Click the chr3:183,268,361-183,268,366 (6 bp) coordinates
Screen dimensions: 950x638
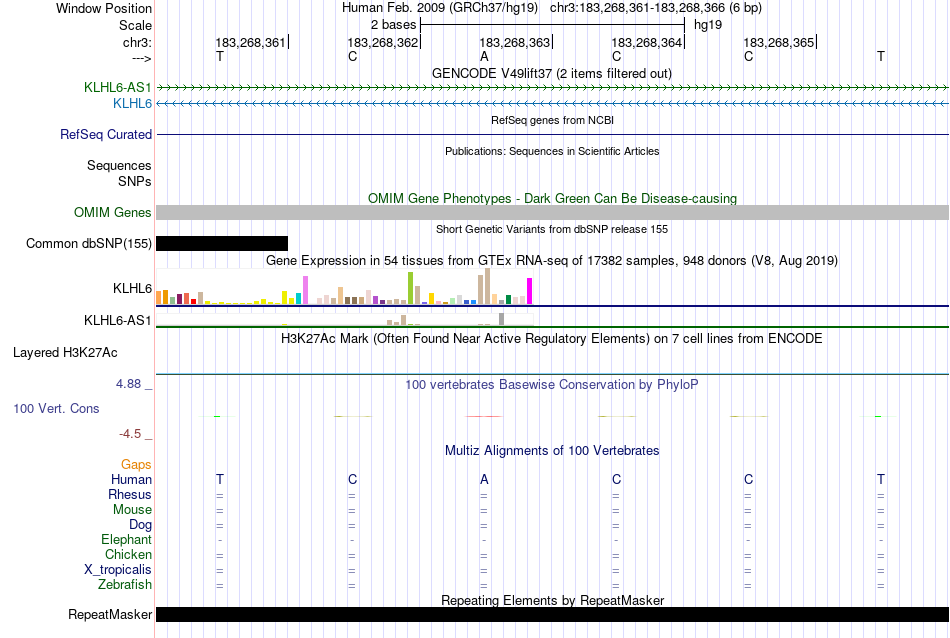tap(656, 8)
